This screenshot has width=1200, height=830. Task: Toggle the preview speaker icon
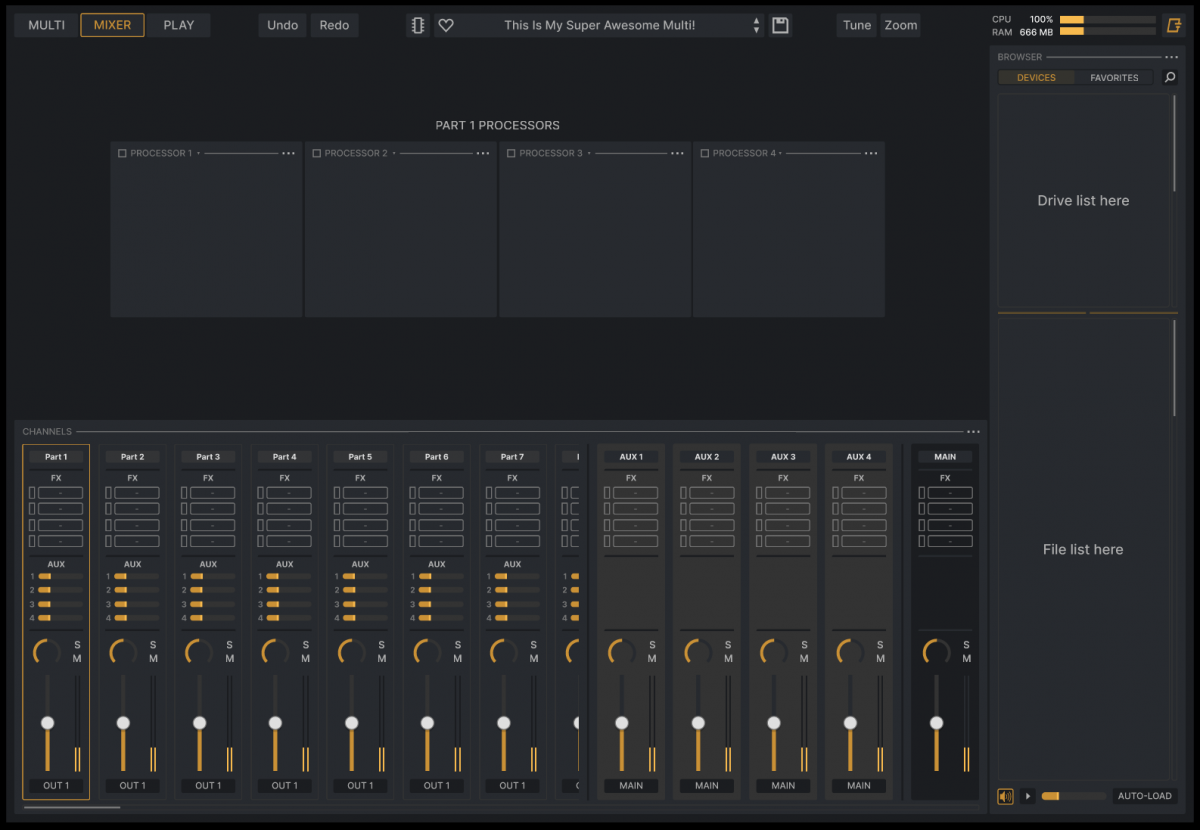[1005, 796]
